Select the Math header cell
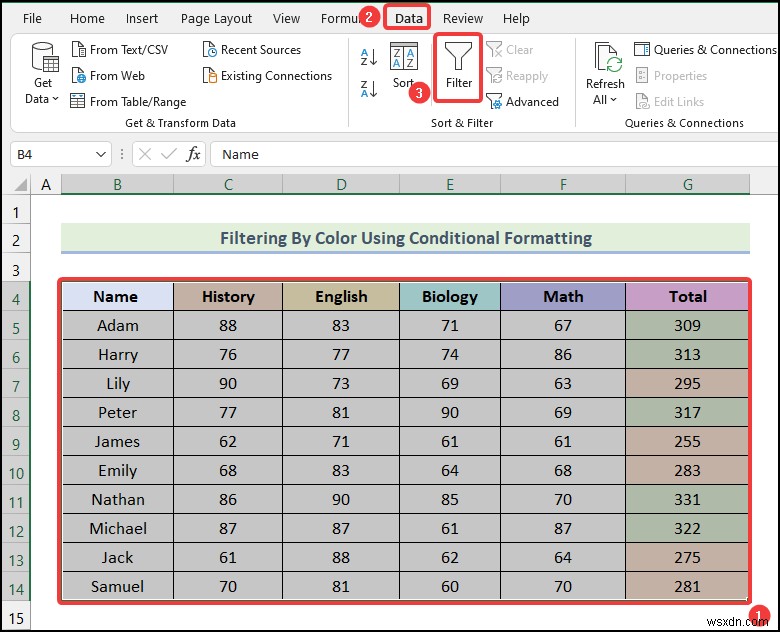Screen dimensions: 780x632 563,297
